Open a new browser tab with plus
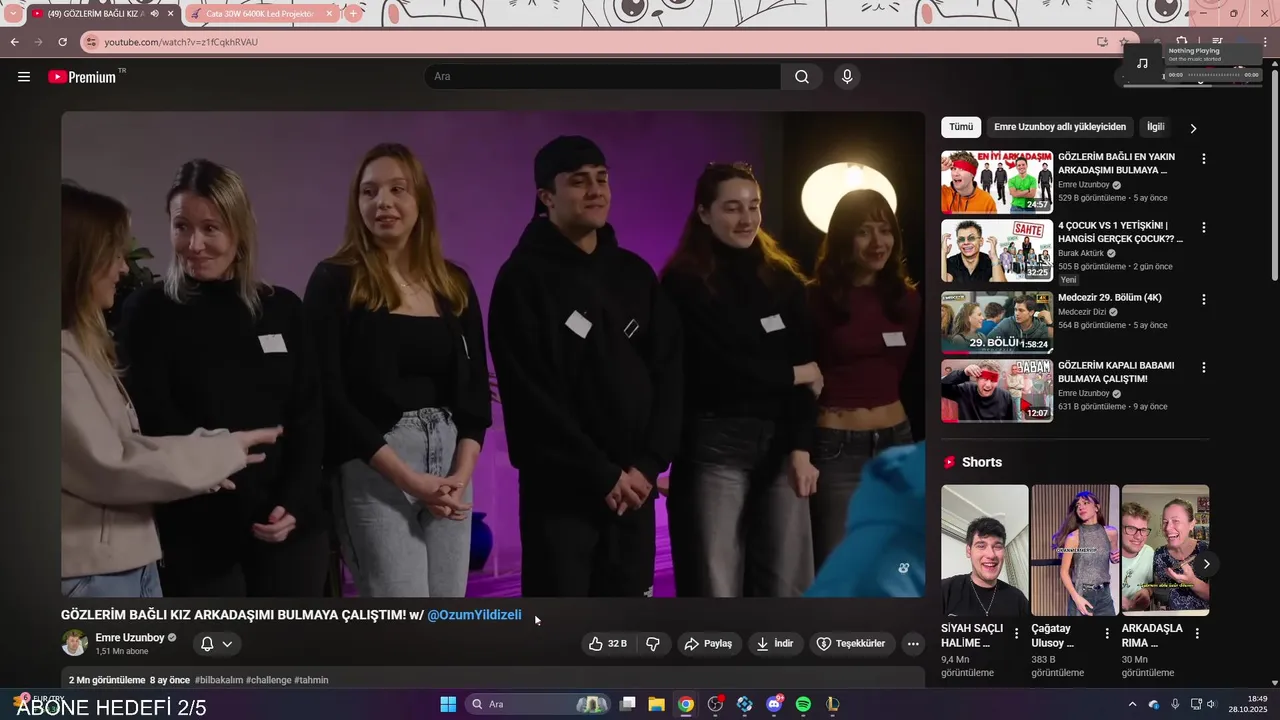 [x=353, y=14]
